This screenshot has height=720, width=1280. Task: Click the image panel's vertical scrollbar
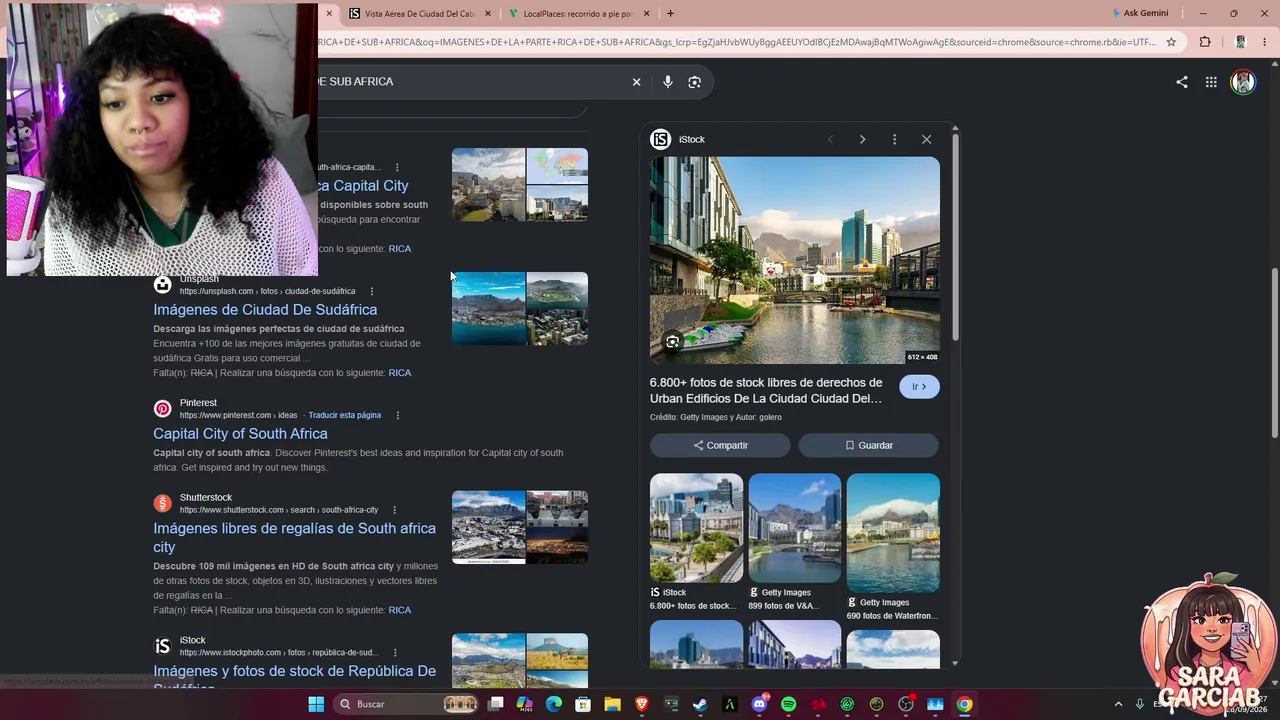click(956, 240)
